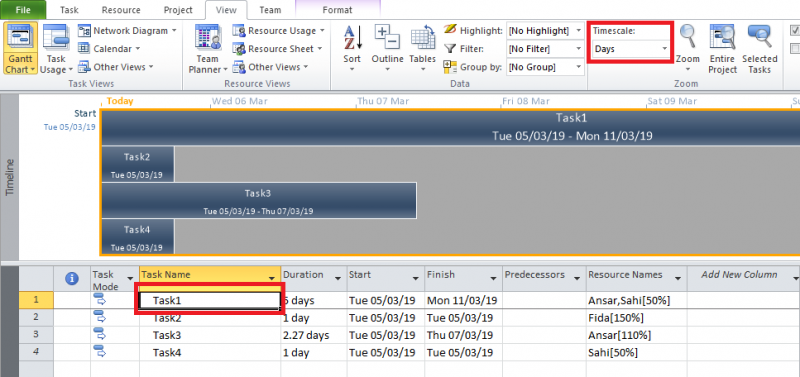Click the Task2 task mode icon
The image size is (800, 377).
click(101, 318)
